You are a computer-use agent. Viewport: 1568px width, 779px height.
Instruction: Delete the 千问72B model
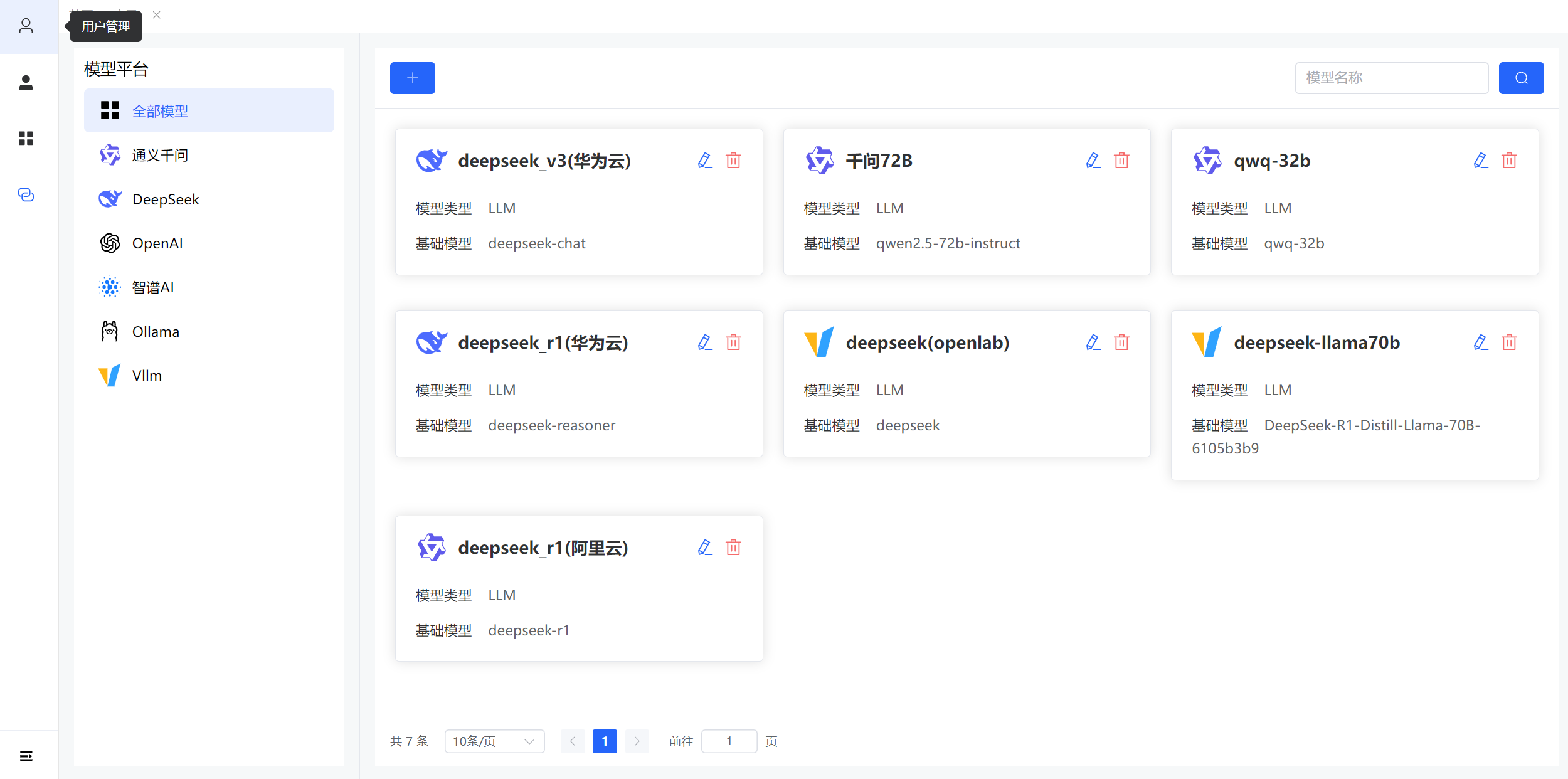pos(1121,161)
